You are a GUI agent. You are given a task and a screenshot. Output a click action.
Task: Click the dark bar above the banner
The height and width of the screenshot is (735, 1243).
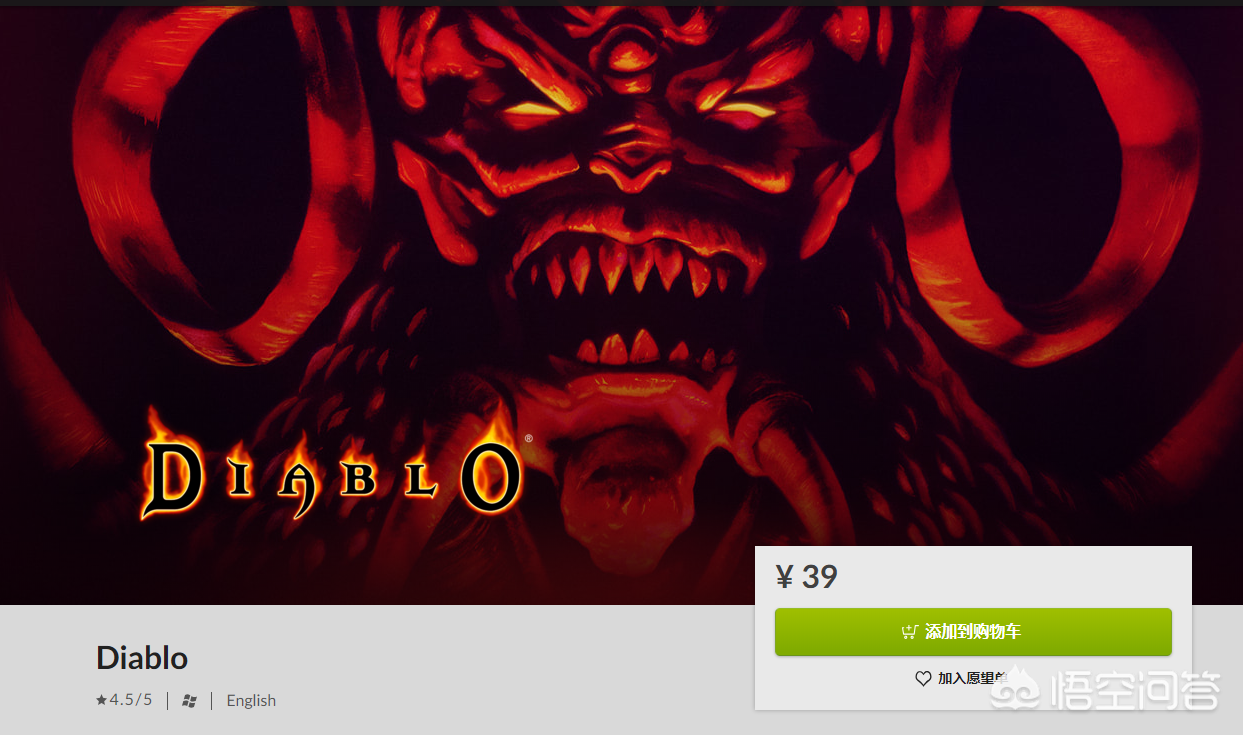(x=621, y=3)
